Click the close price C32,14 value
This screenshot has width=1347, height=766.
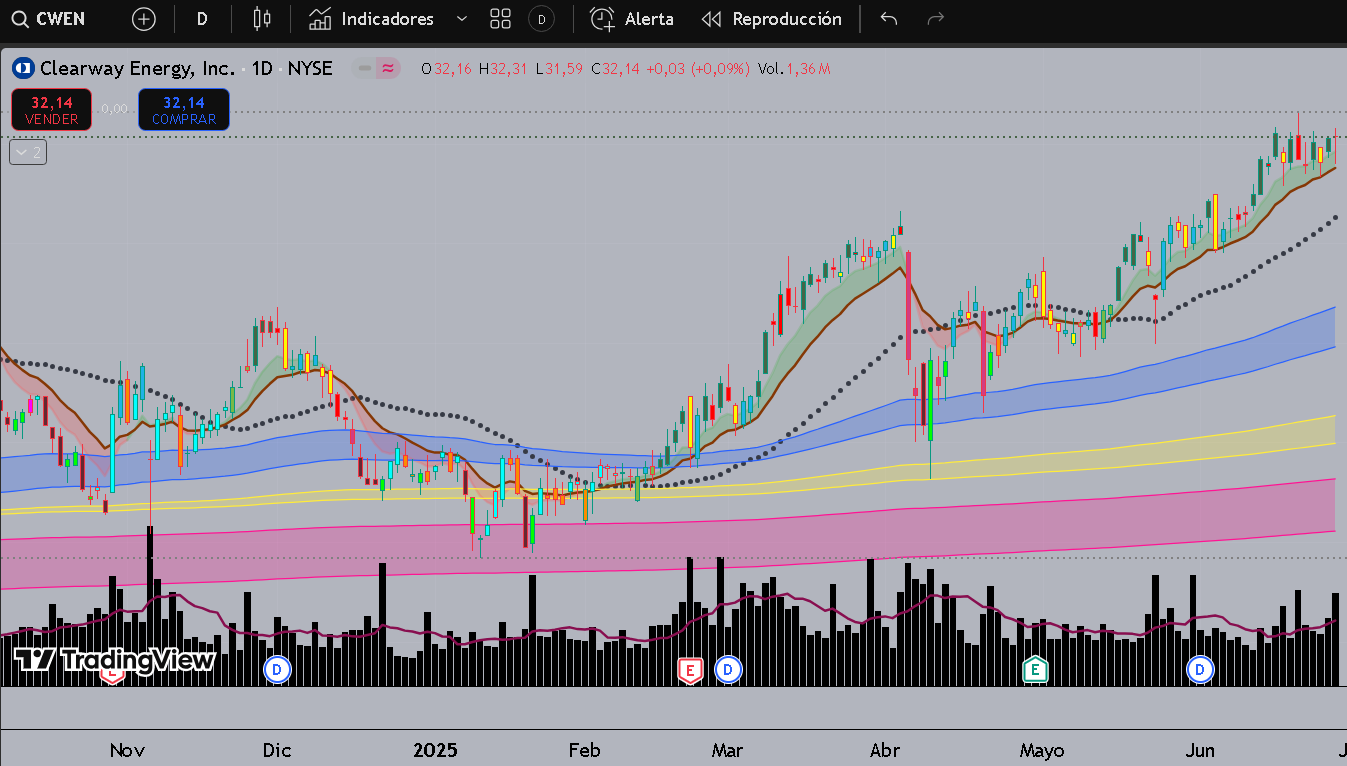point(616,69)
